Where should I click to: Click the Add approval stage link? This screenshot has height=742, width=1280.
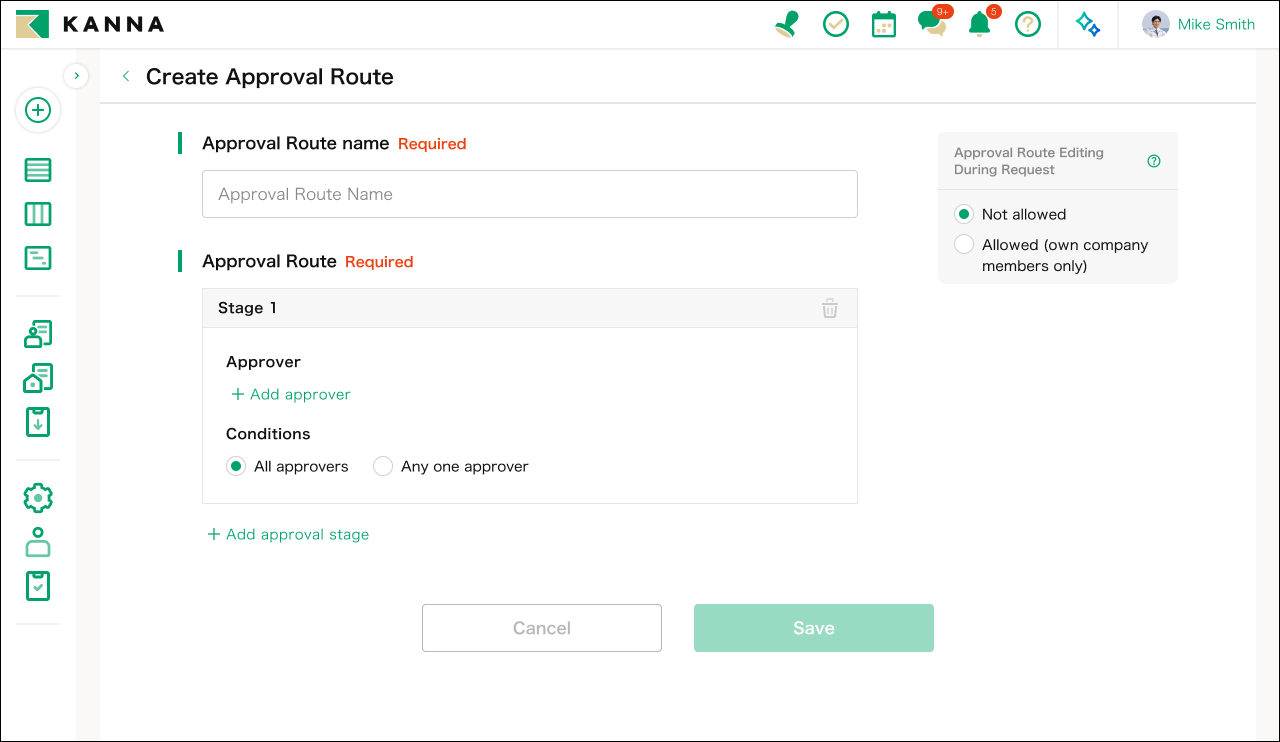click(x=288, y=534)
